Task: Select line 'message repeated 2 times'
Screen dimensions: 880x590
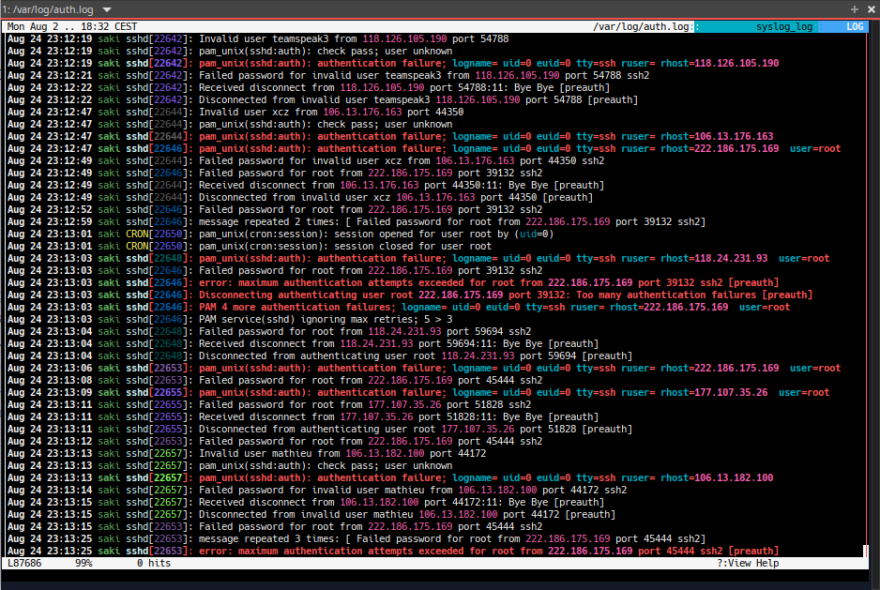Action: click(x=356, y=222)
